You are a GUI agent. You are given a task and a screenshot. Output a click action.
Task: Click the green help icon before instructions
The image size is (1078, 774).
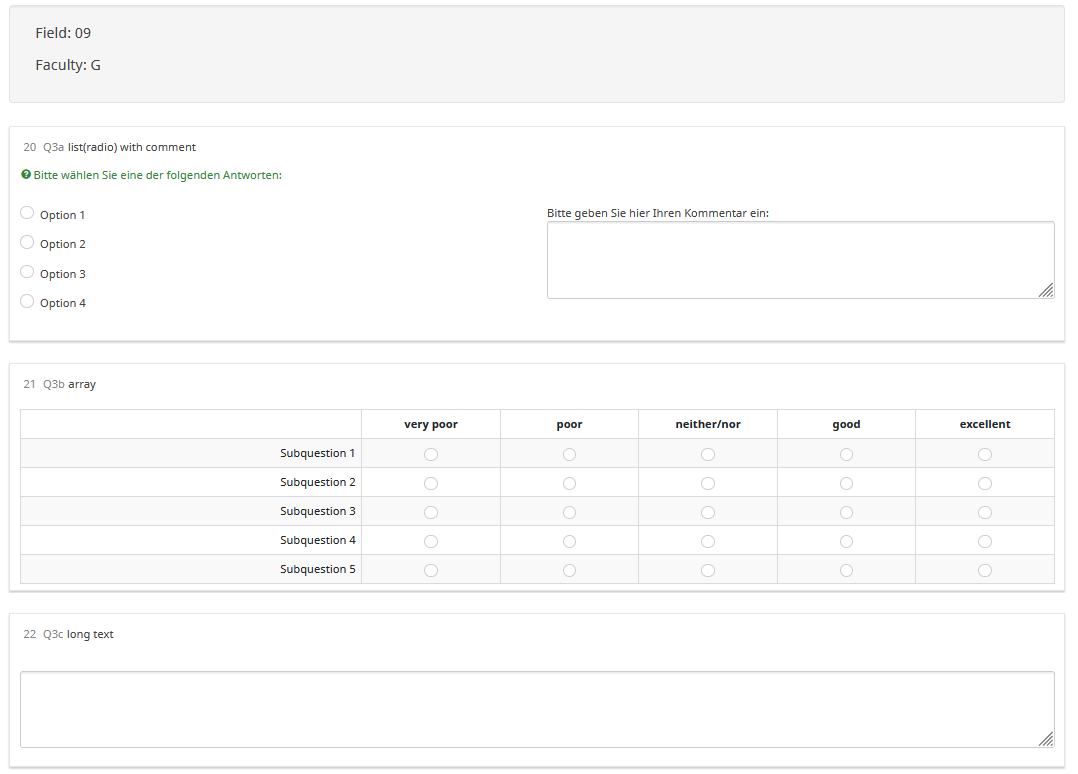26,175
